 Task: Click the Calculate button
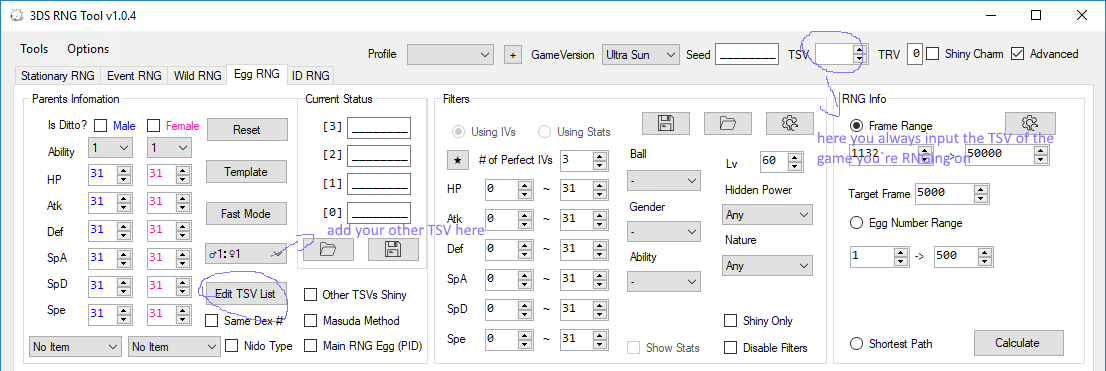click(1018, 343)
